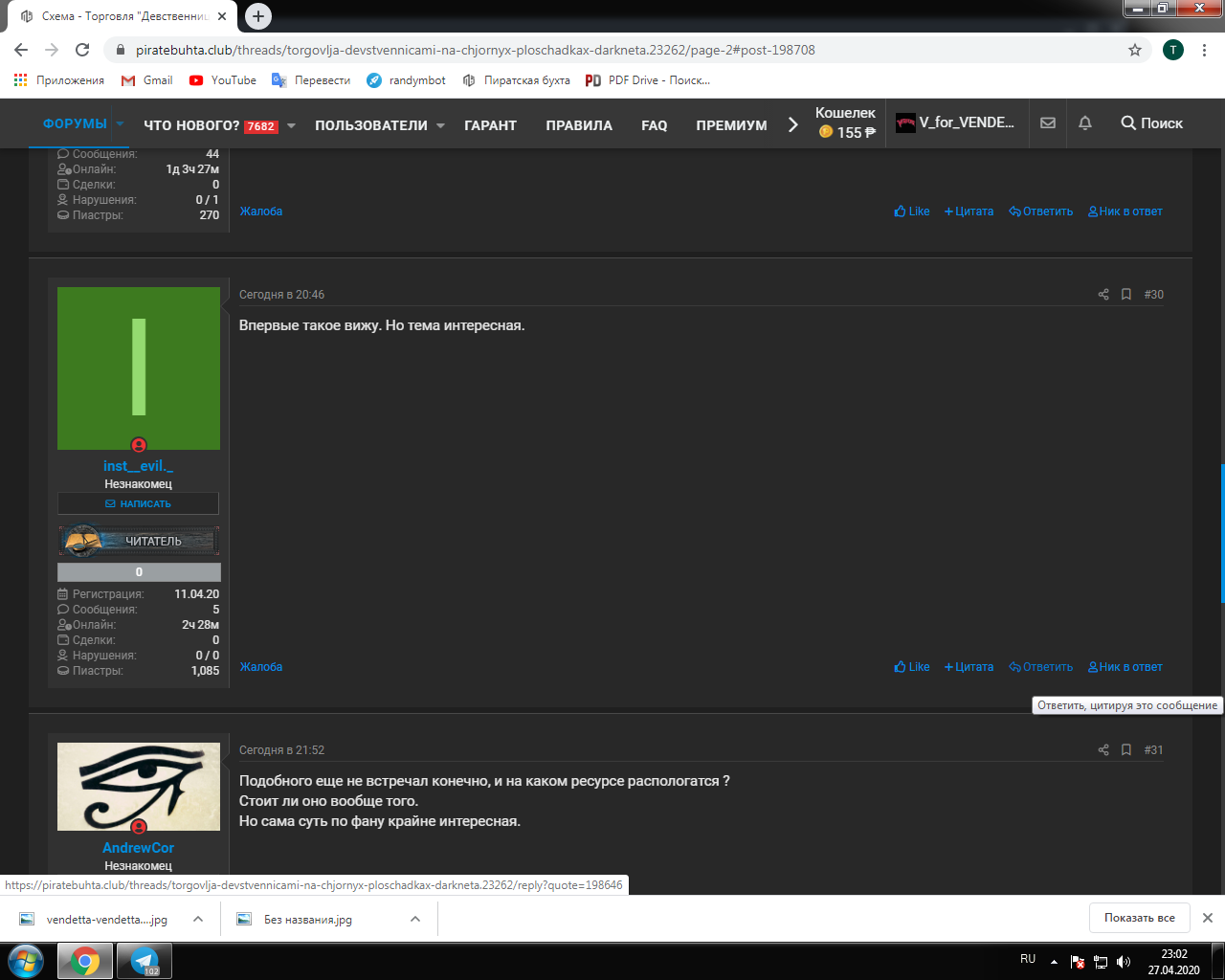Viewport: 1225px width, 980px height.
Task: Expand the ПОЛЬЗОВАТЕЛИ dropdown arrow
Action: tap(440, 125)
